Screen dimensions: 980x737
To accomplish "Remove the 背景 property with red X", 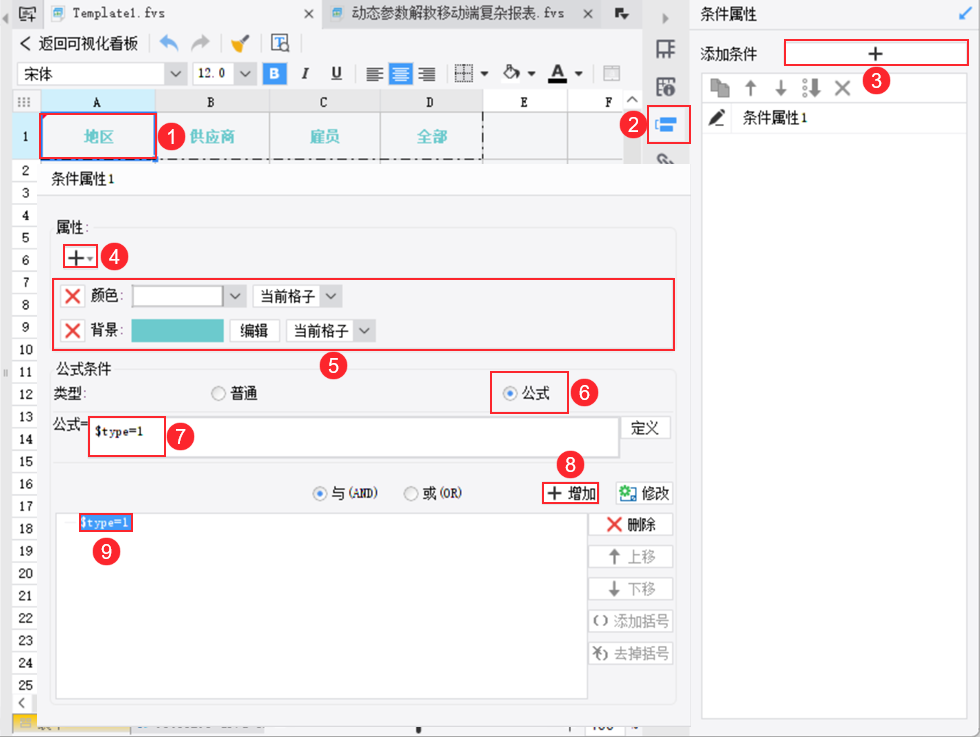I will [72, 330].
